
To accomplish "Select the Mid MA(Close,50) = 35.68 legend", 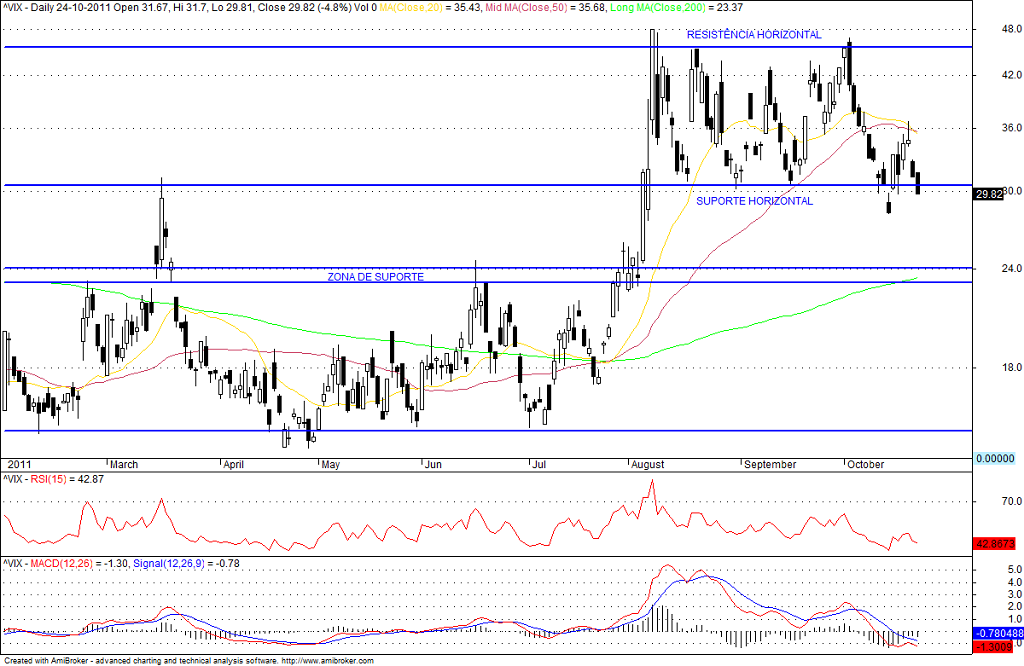I will point(545,8).
